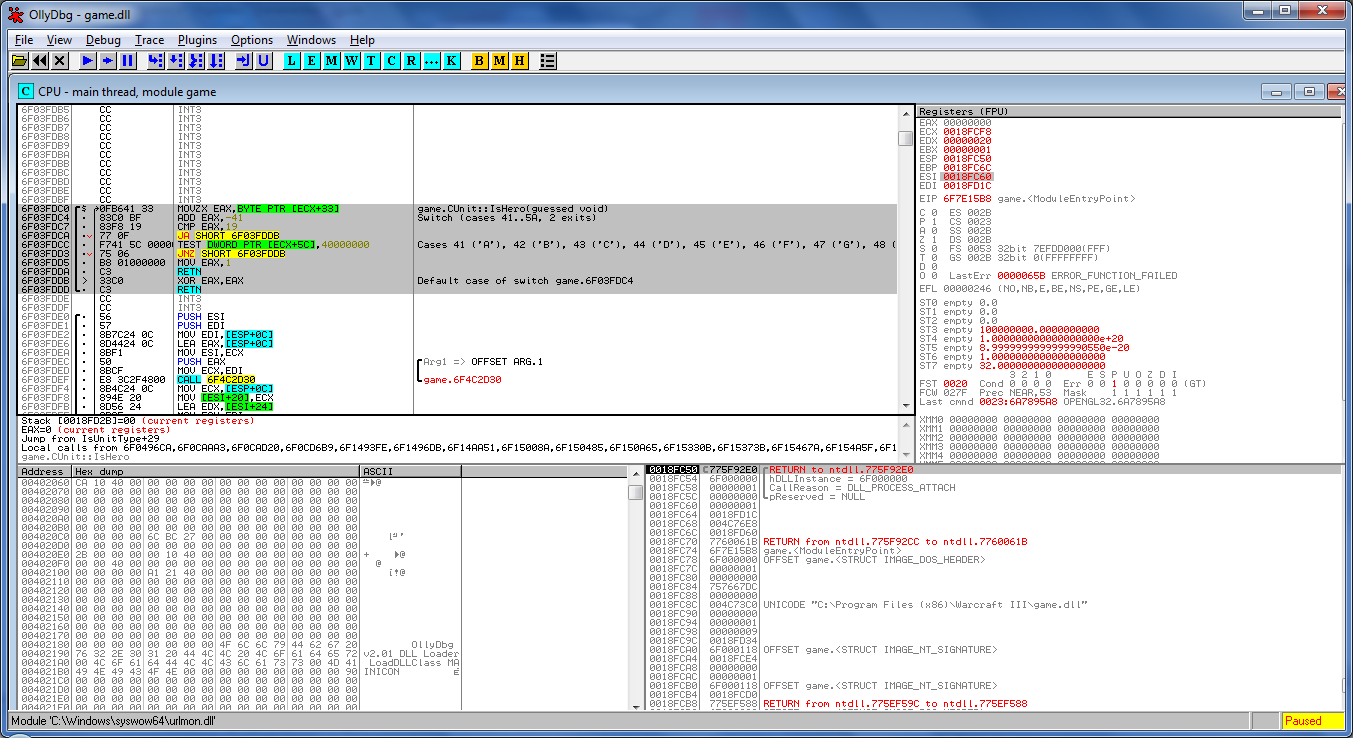Click the Trace into toolbar icon
The height and width of the screenshot is (738, 1353).
[196, 61]
